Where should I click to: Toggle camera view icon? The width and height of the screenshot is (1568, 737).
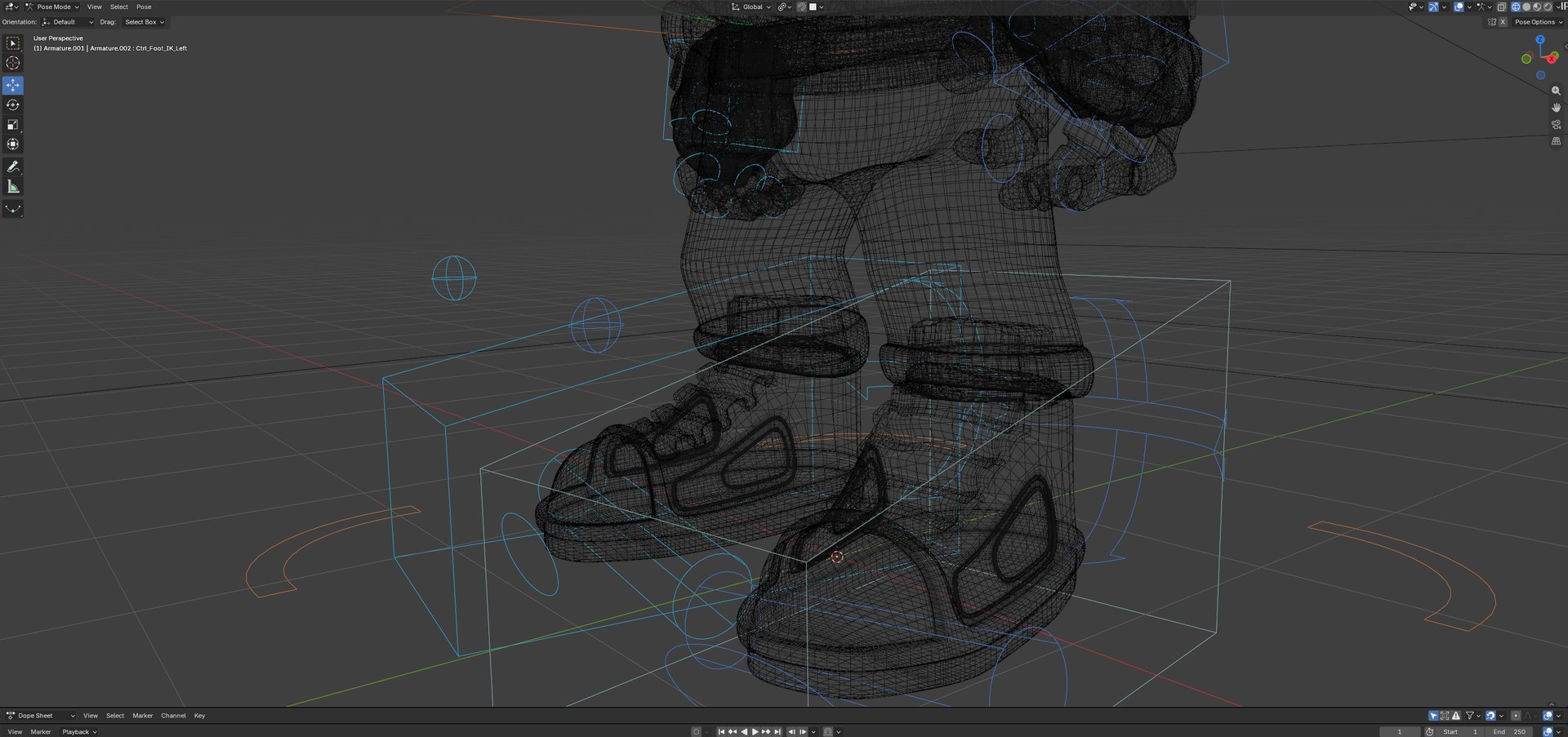click(1556, 125)
